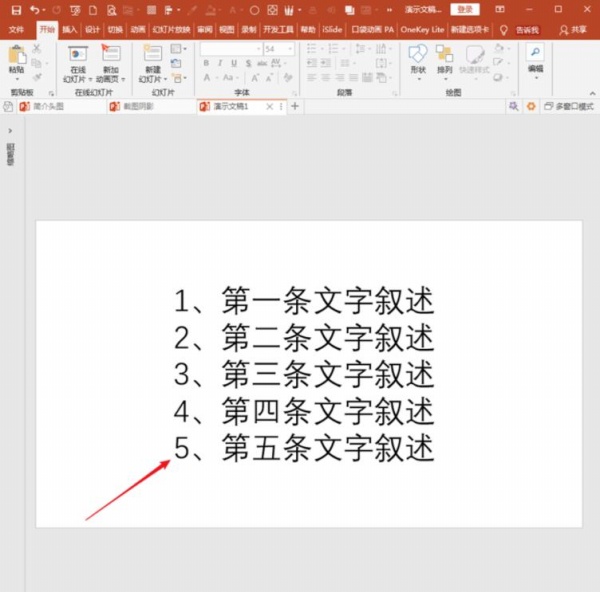The image size is (600, 592).
Task: Open the 排列 arrange menu
Action: coord(445,62)
